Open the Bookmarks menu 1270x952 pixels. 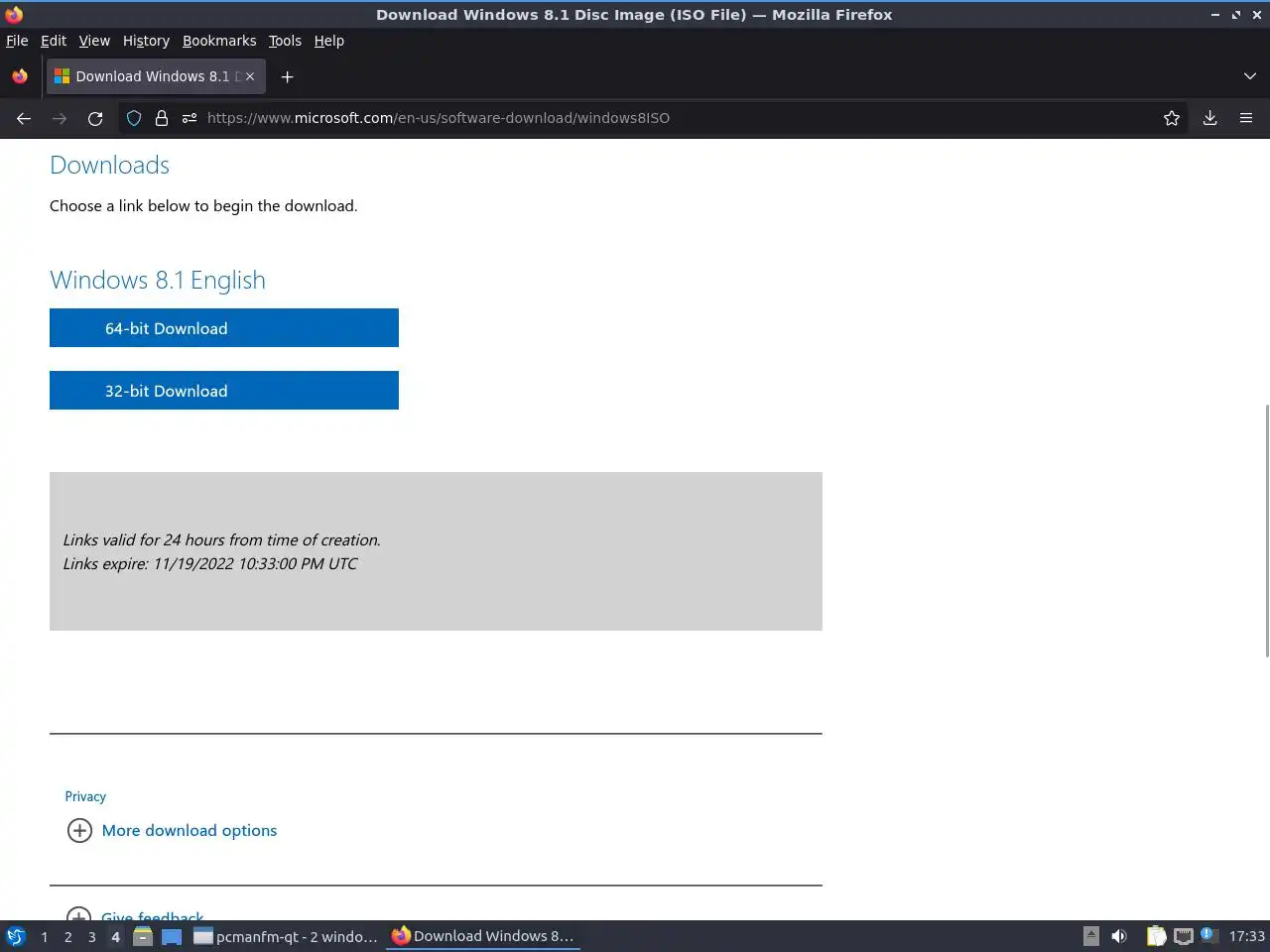tap(219, 41)
